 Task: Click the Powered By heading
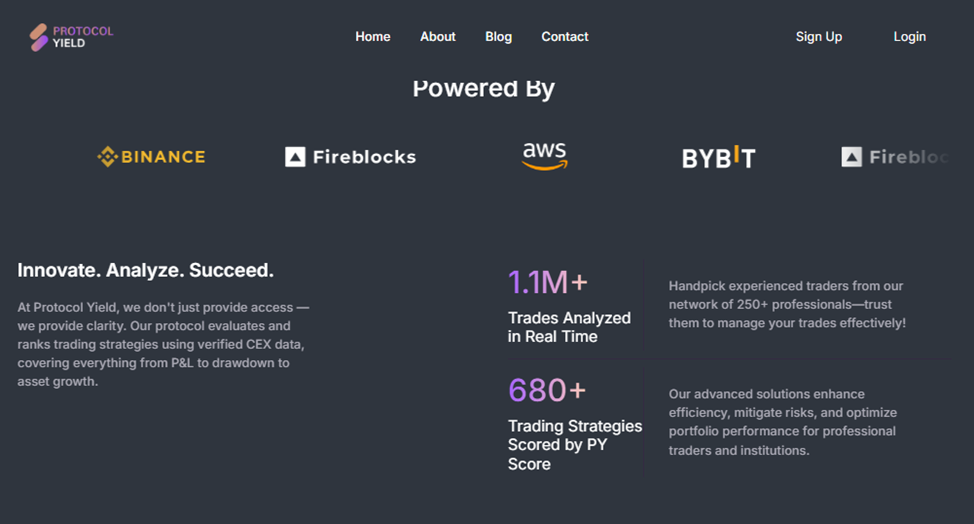click(x=484, y=88)
